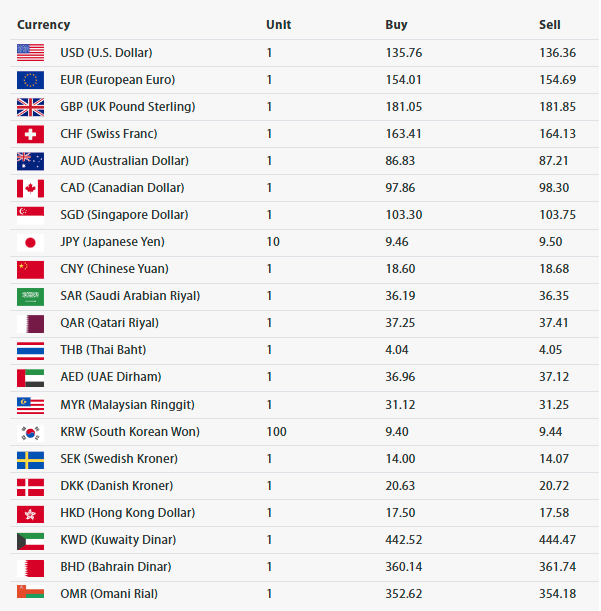Click the Sell column header

[x=550, y=25]
